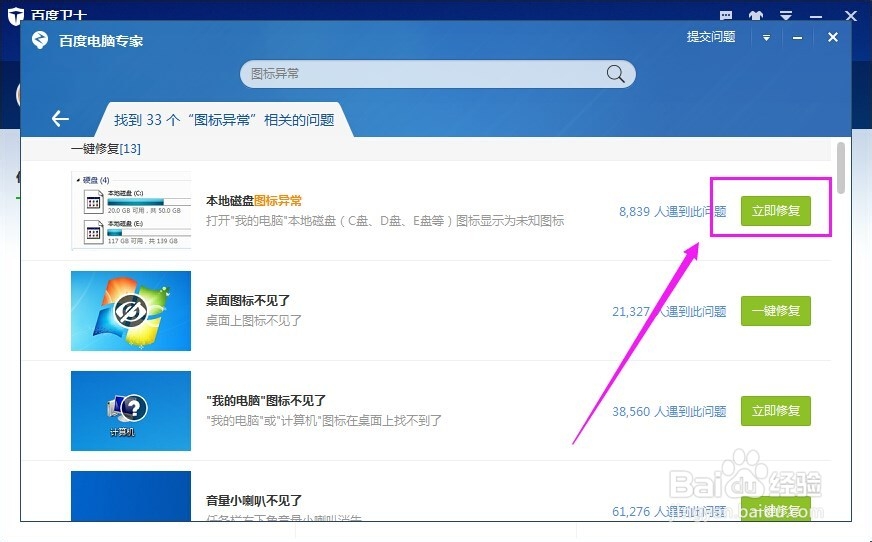Click the Baidu PC Expert logo icon
Image resolution: width=872 pixels, height=542 pixels.
coord(40,40)
